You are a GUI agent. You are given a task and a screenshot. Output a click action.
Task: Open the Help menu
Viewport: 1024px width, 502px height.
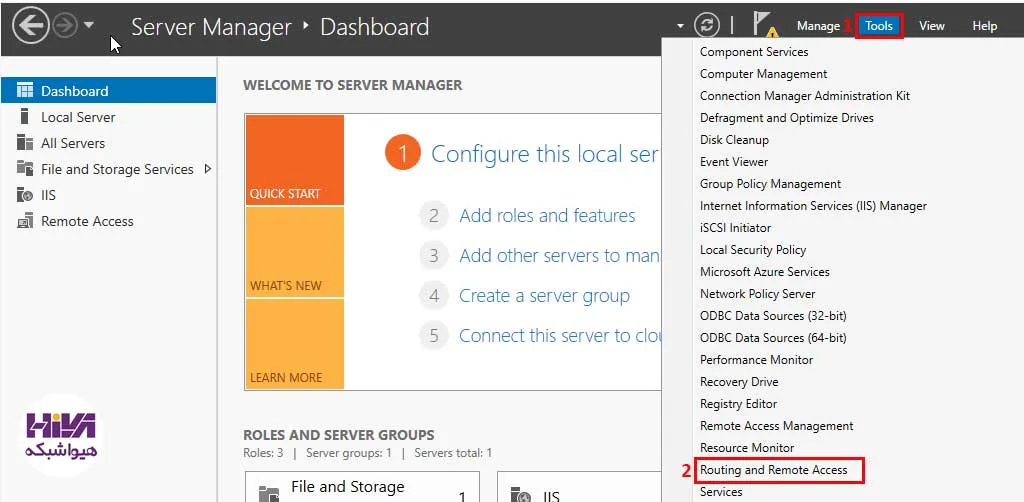pyautogui.click(x=984, y=26)
